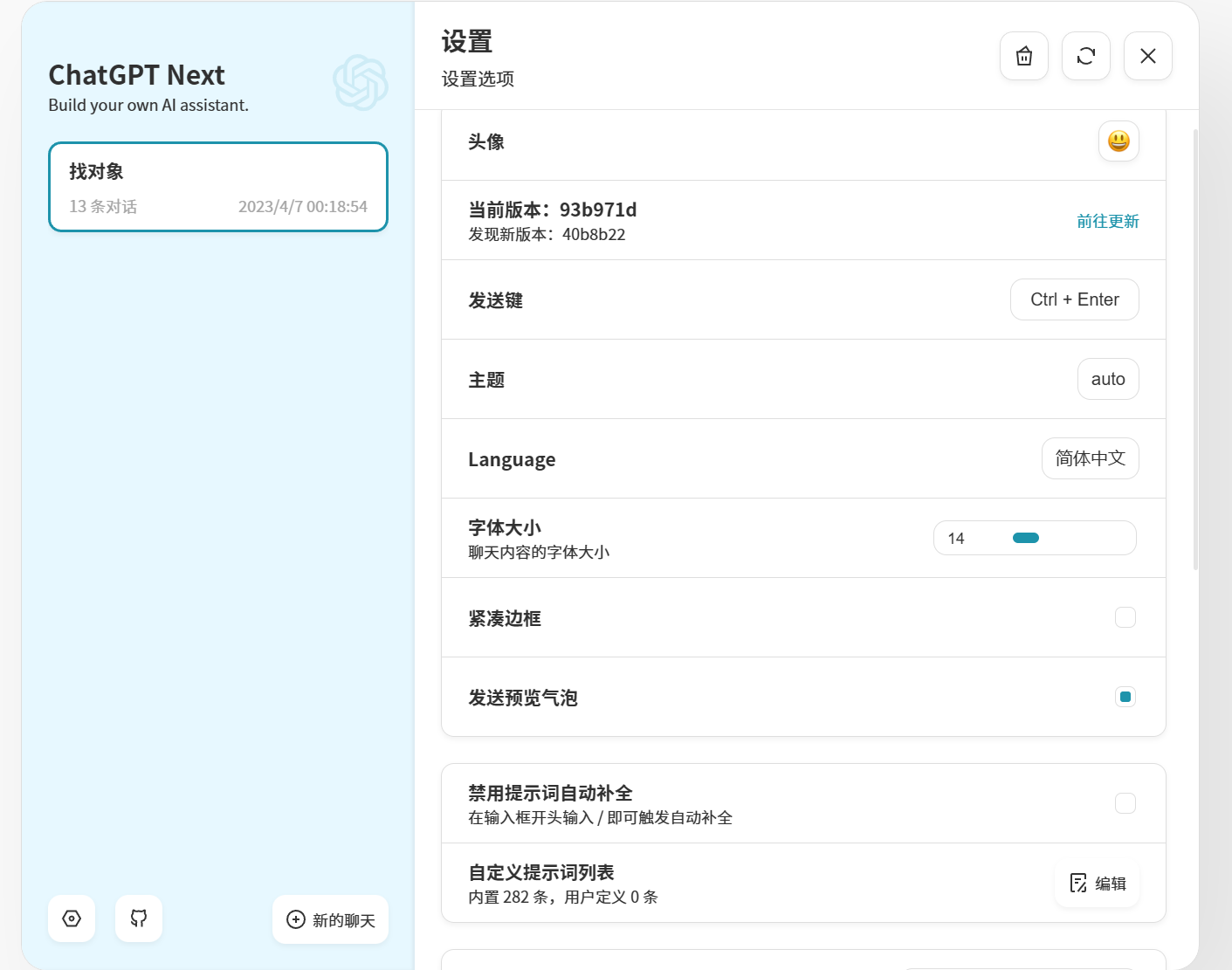Open the 发送键 Ctrl + Enter selector

coord(1074,299)
